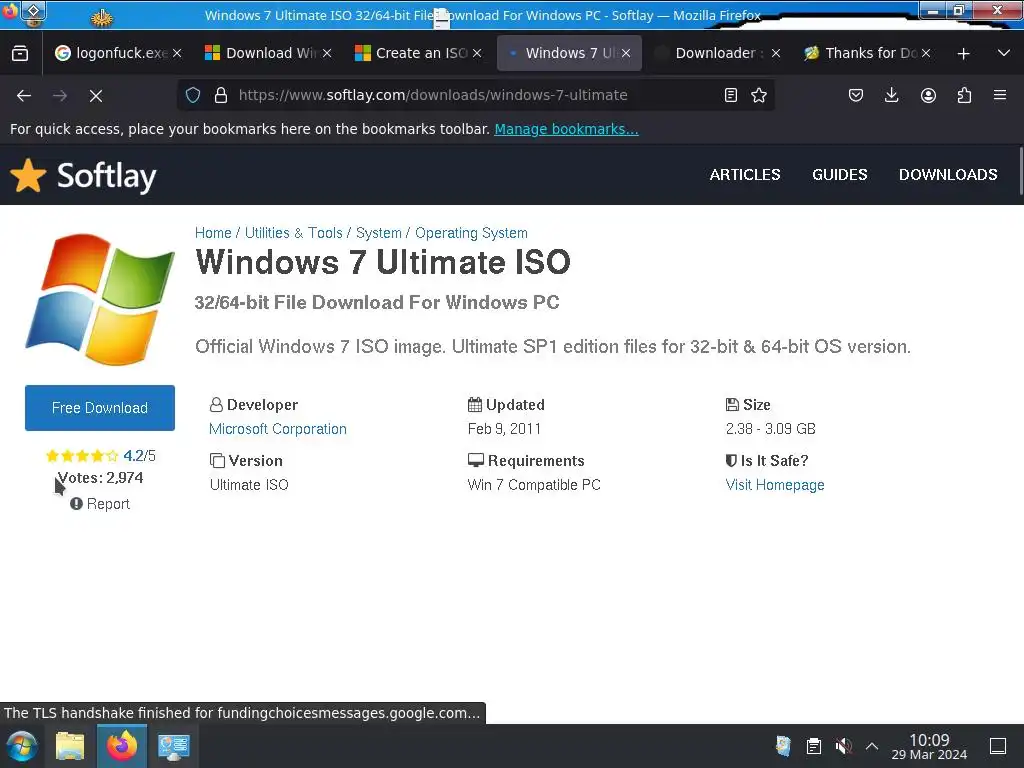View site security padlock info

click(x=221, y=95)
